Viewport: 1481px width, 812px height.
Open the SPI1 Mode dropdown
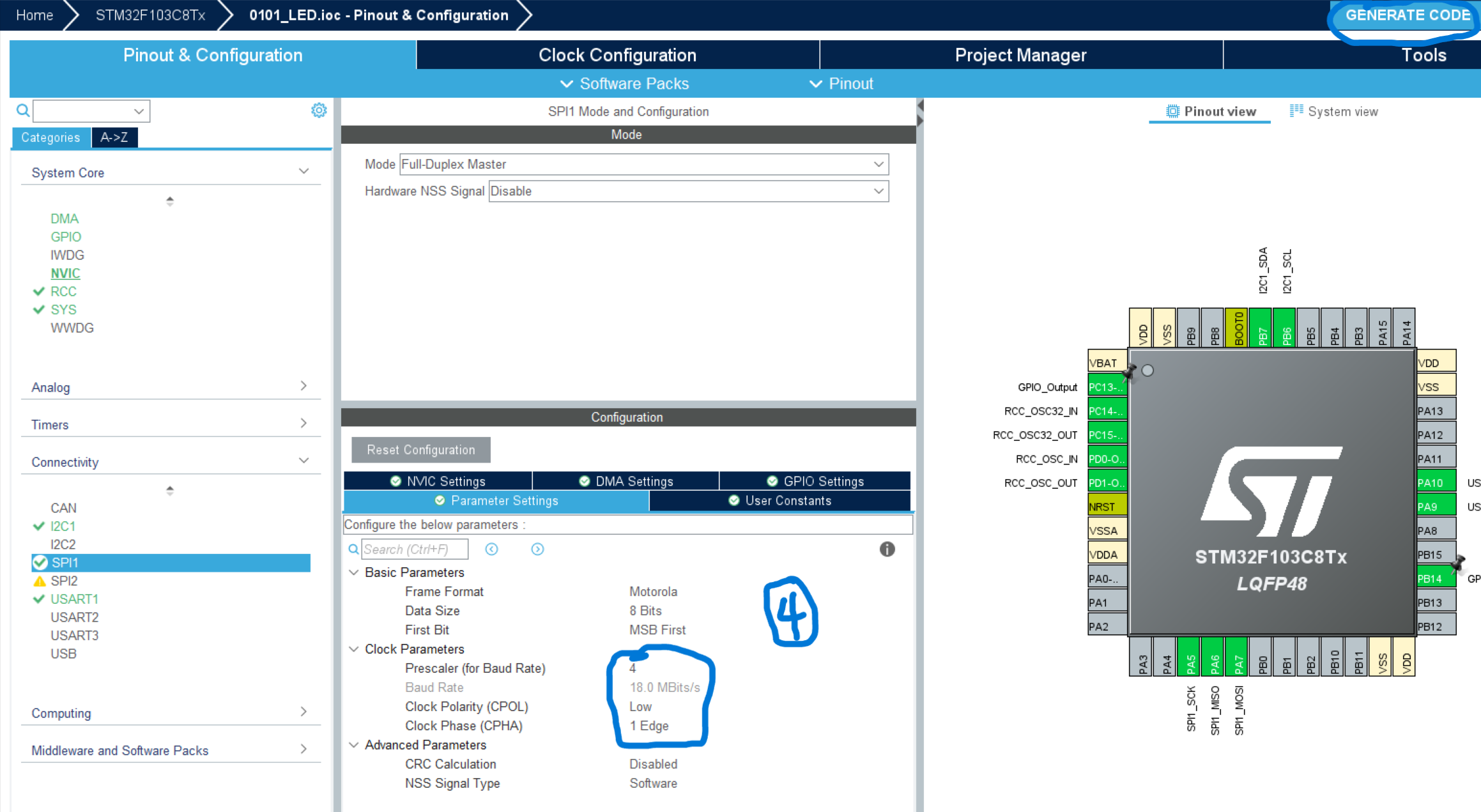(644, 164)
